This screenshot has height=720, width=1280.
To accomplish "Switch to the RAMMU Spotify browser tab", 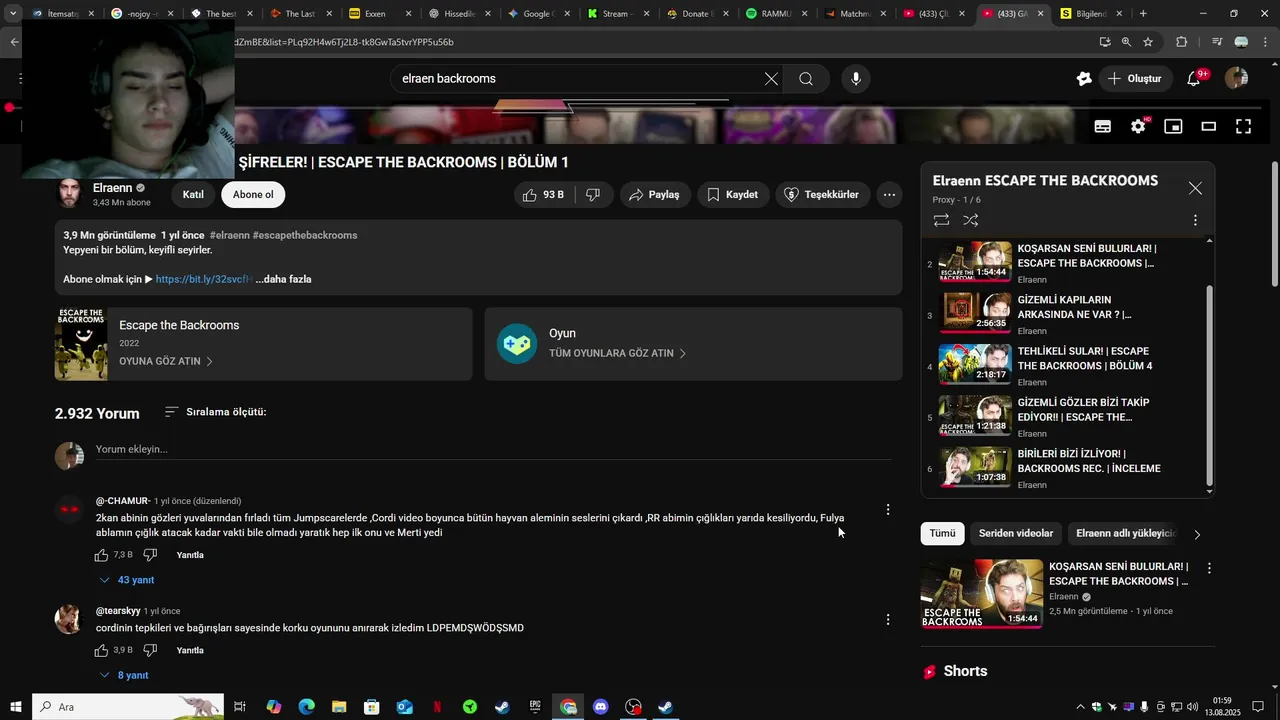I will coord(775,14).
